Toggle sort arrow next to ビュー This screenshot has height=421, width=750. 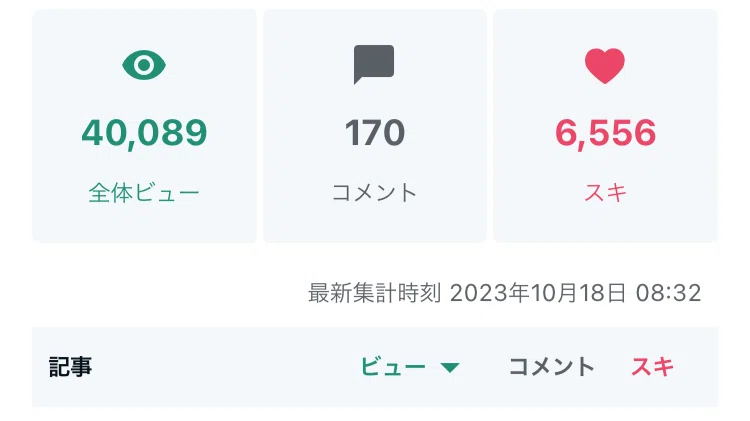450,367
